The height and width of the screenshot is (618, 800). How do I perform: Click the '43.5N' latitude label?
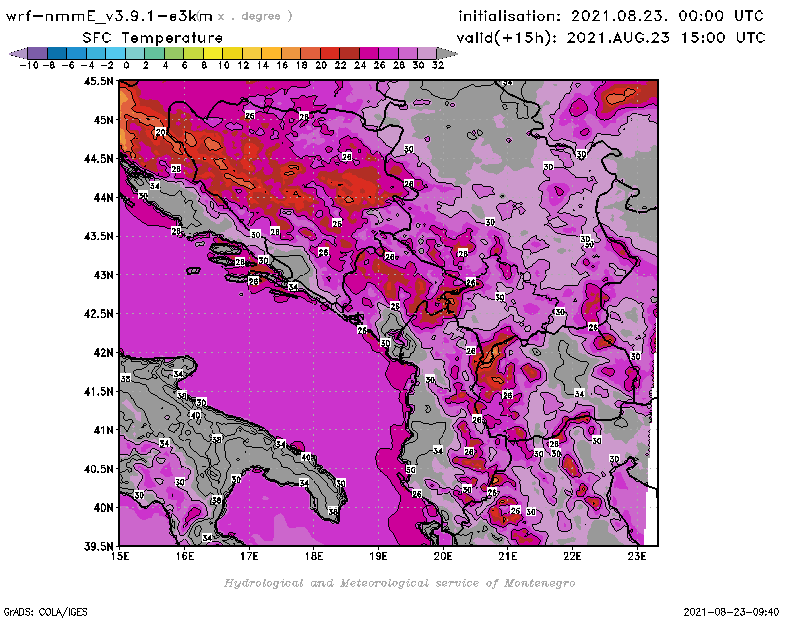pos(98,236)
